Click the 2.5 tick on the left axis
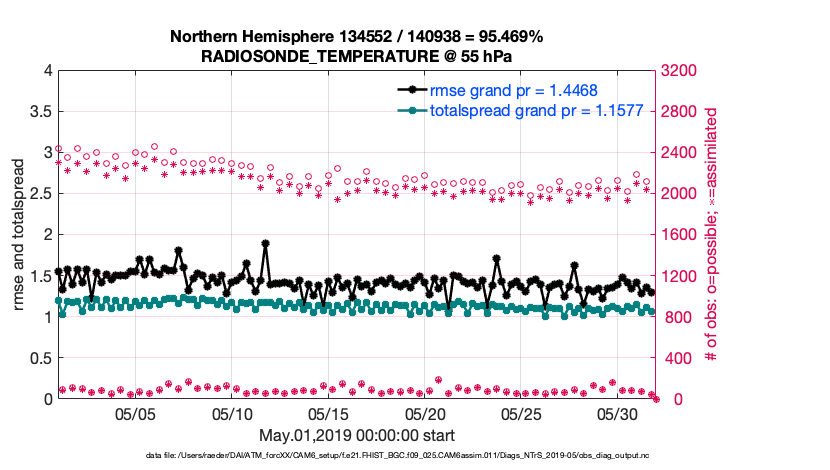Viewport: 830px width, 470px height. 39,194
